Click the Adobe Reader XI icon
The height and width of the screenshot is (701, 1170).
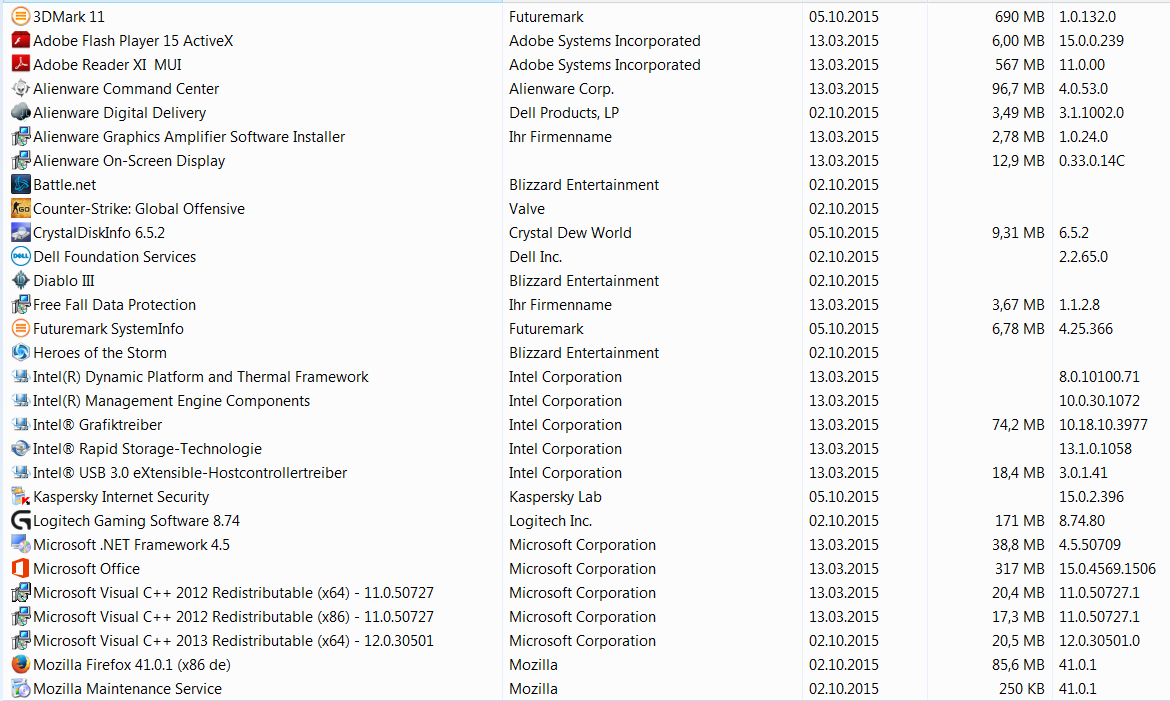(x=20, y=65)
